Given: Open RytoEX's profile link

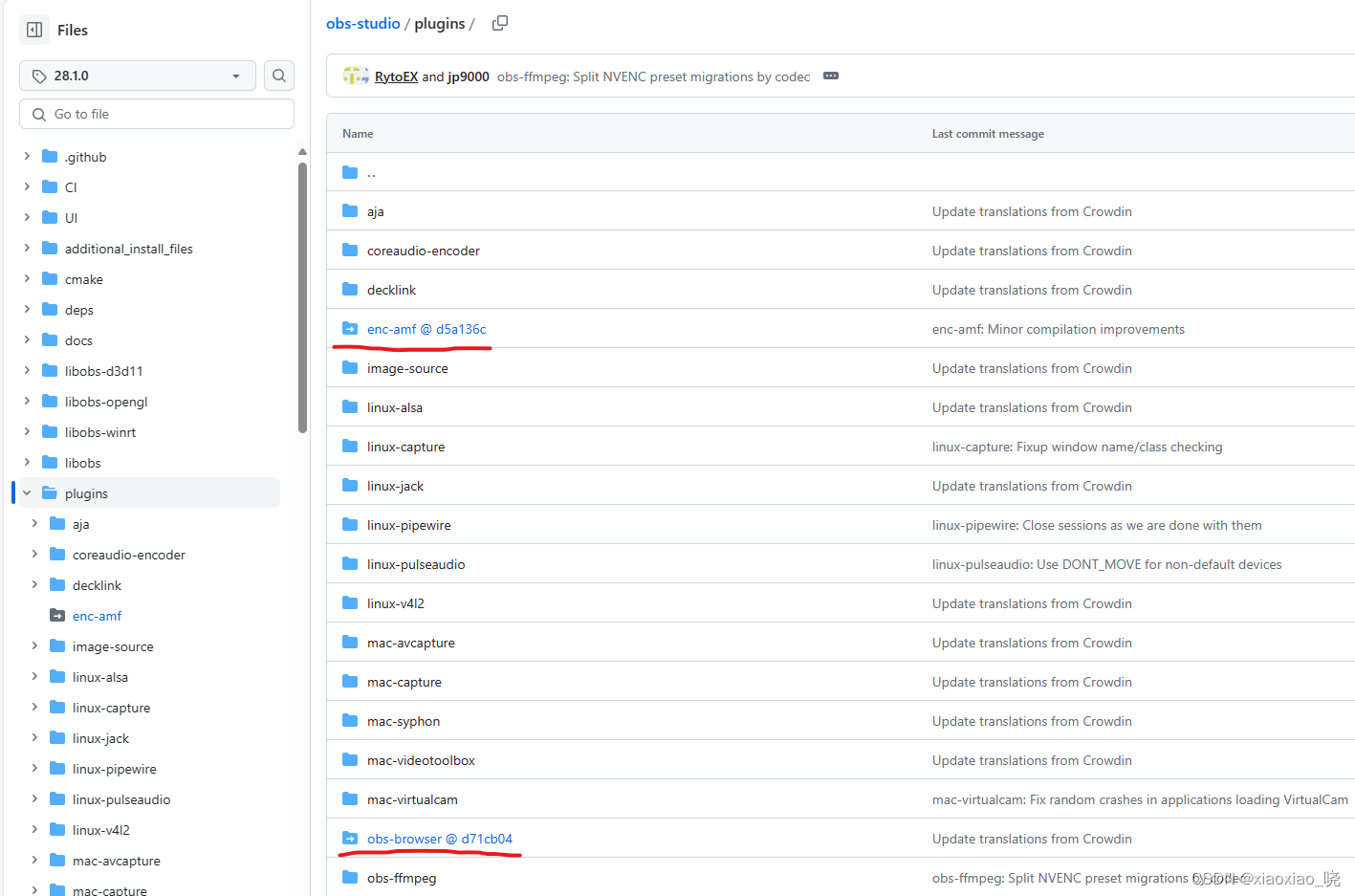Looking at the screenshot, I should tap(396, 76).
